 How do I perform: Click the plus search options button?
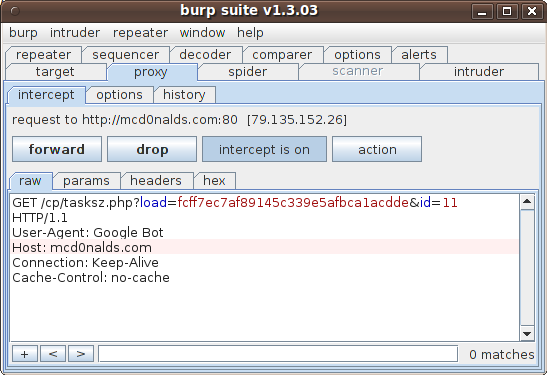(25, 354)
